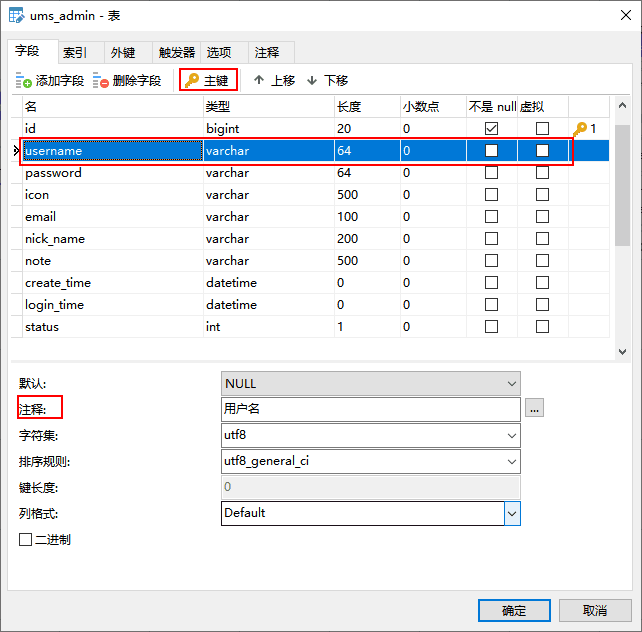Click the bigint type cell for id

(269, 129)
